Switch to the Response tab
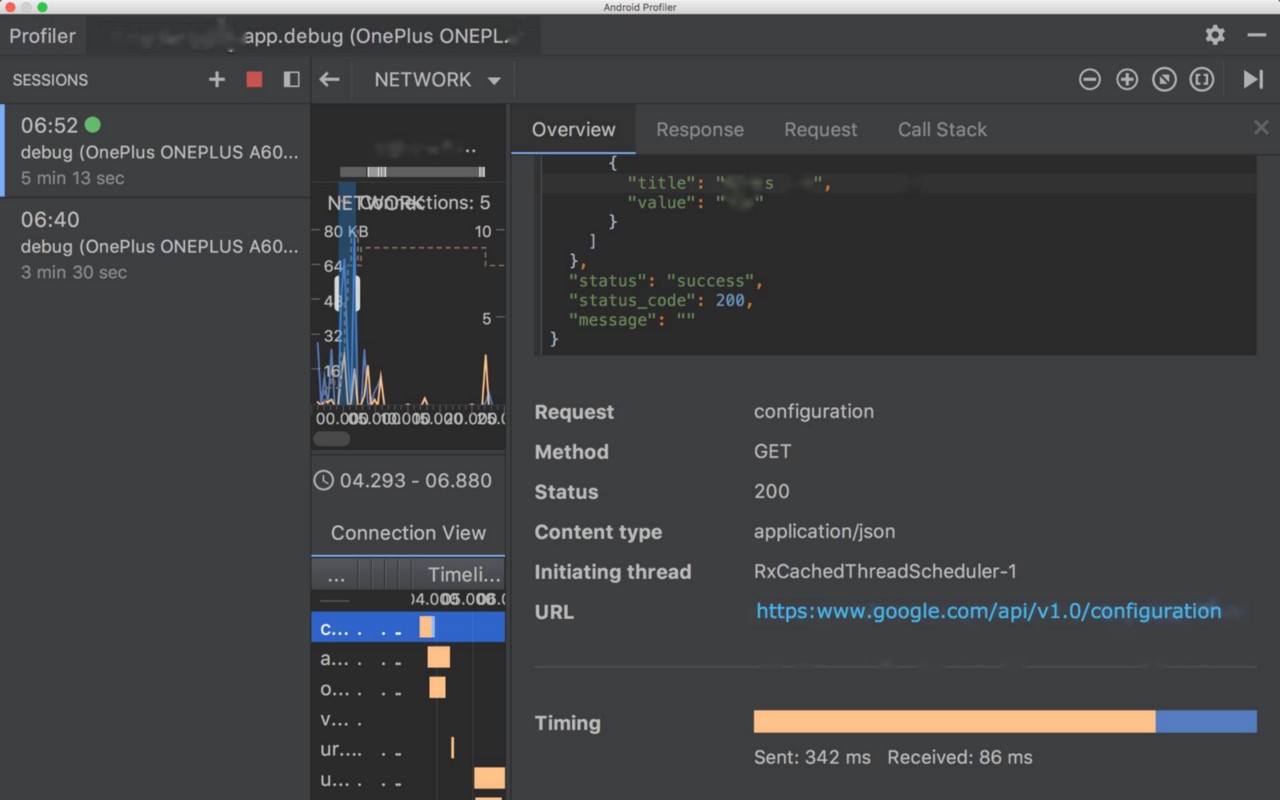1280x800 pixels. coord(699,129)
